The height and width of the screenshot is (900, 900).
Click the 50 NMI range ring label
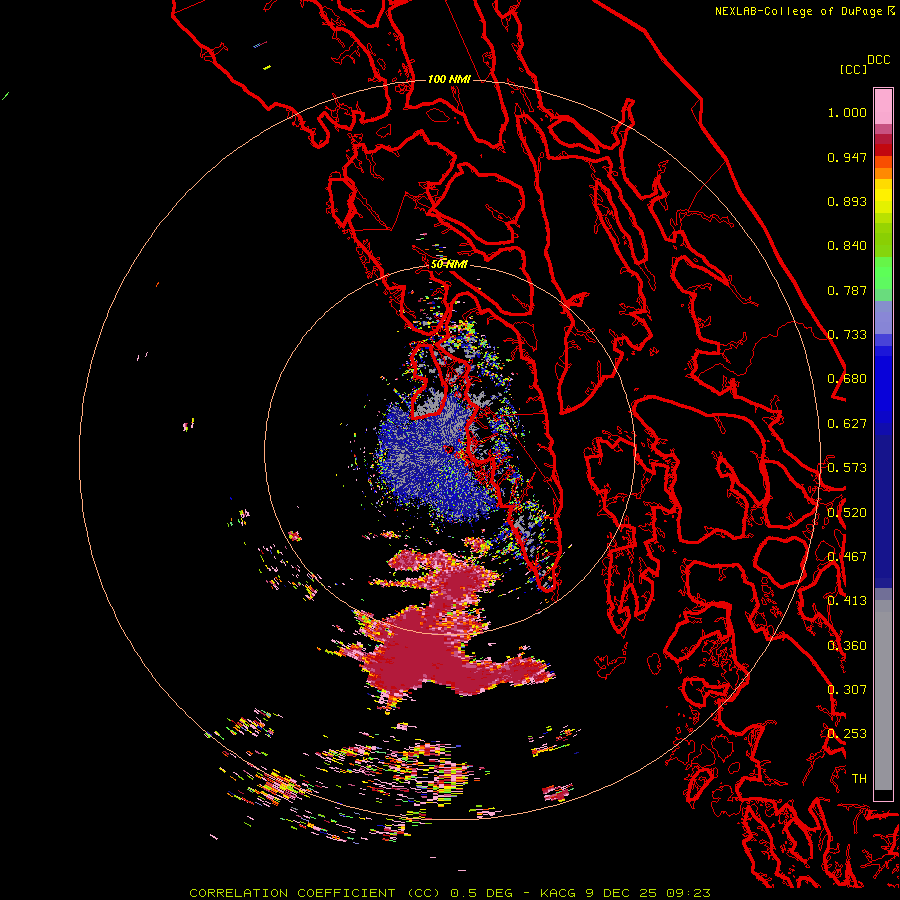point(449,265)
